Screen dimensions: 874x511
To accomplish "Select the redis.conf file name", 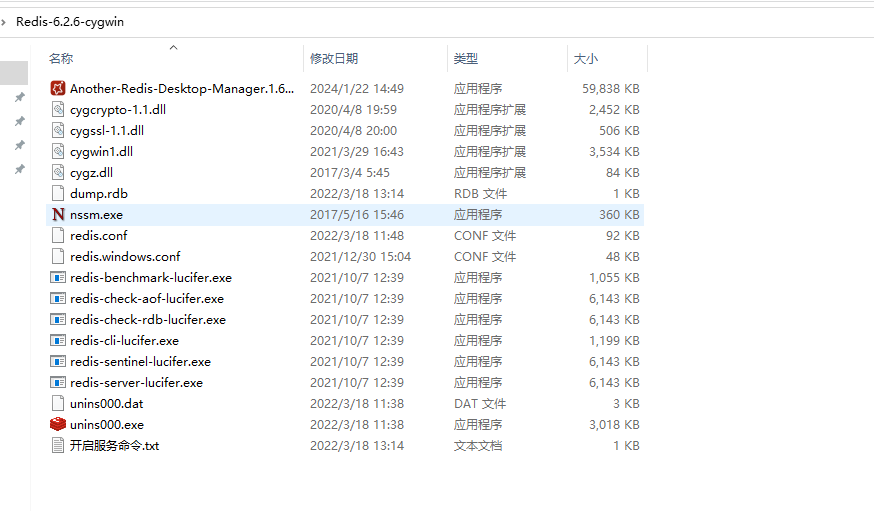I will pyautogui.click(x=99, y=236).
